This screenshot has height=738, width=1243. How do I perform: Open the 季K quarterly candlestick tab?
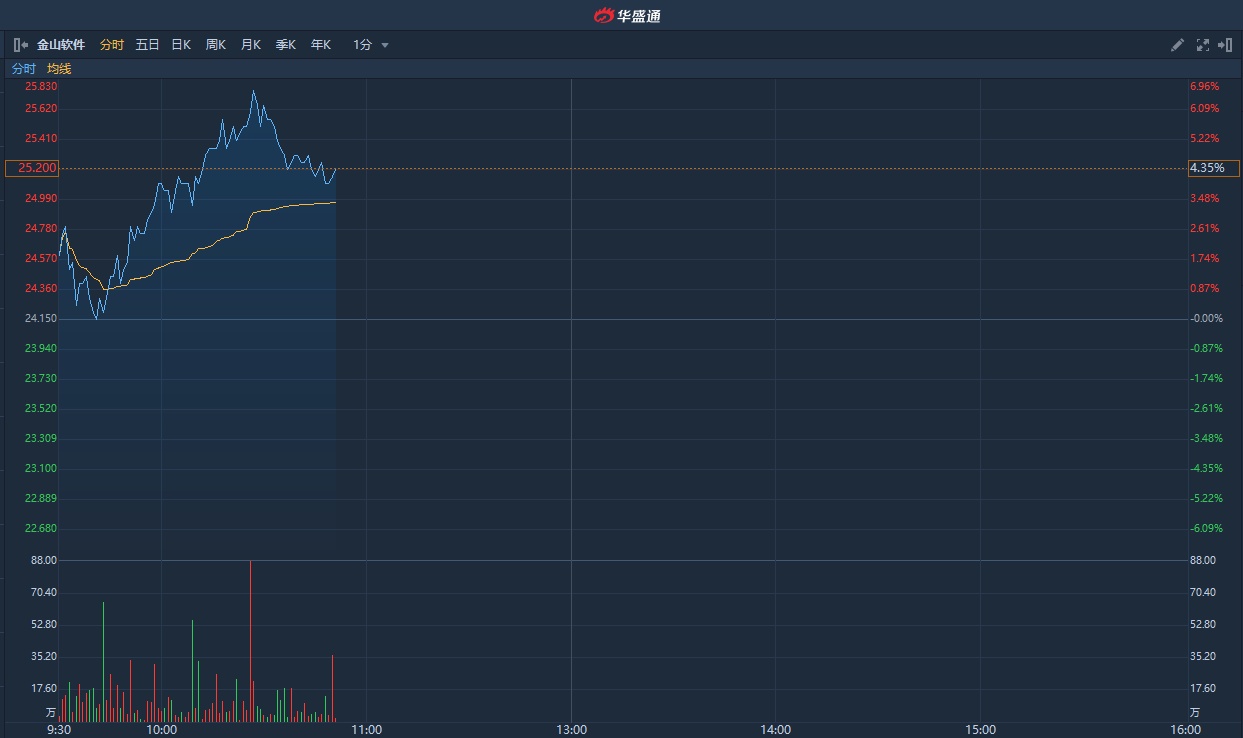(286, 45)
